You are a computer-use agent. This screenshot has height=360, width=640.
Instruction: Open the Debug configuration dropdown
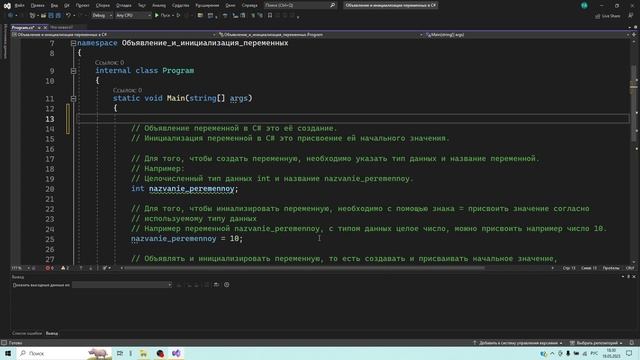pos(102,16)
